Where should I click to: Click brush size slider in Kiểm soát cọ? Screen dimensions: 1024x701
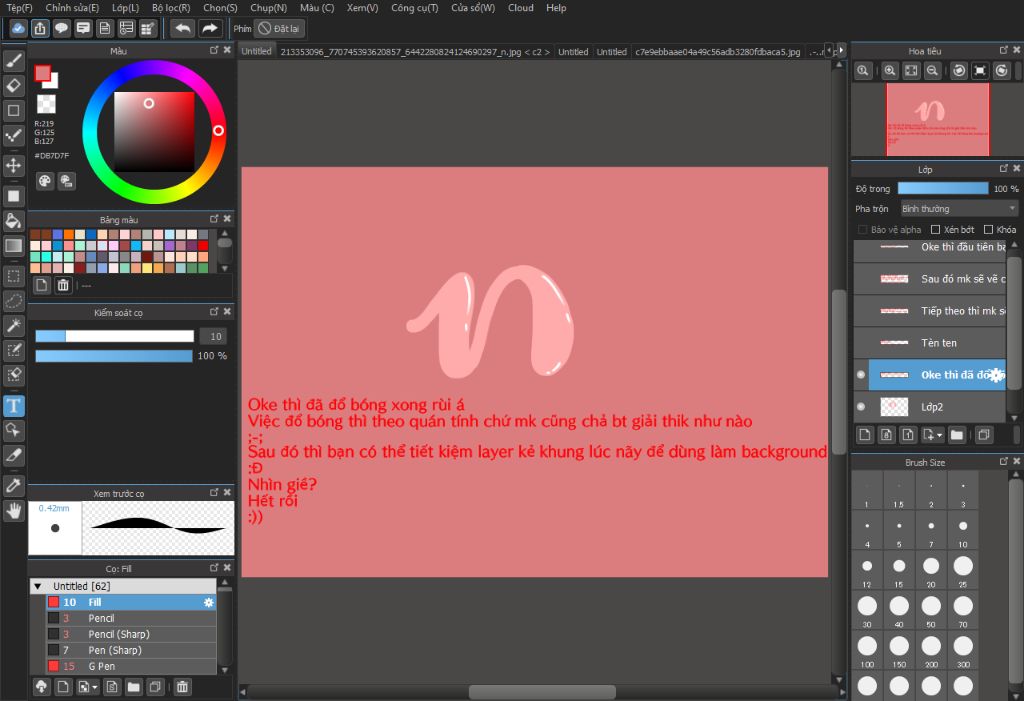[x=114, y=336]
